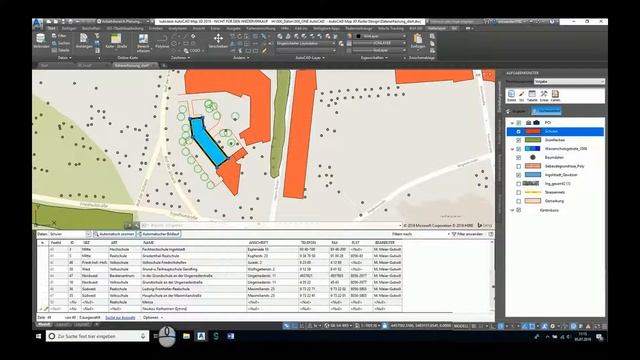
Task: Click the new drawing tab plus button
Action: pyautogui.click(x=164, y=65)
